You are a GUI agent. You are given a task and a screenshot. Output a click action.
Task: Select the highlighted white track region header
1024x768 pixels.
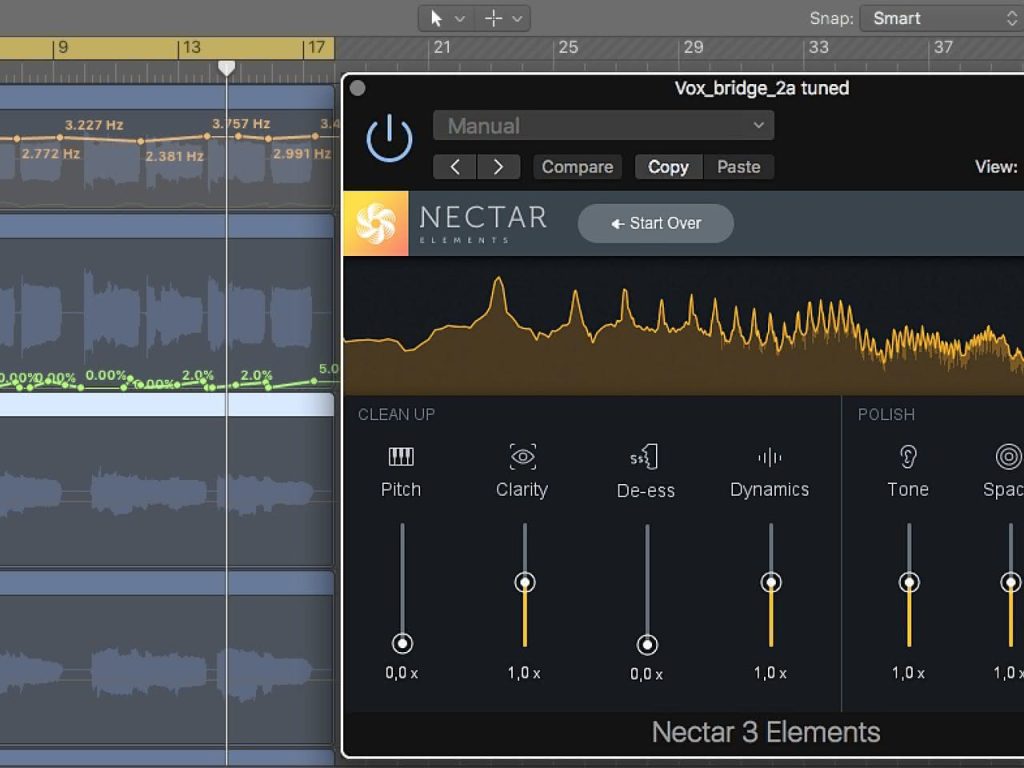(167, 405)
